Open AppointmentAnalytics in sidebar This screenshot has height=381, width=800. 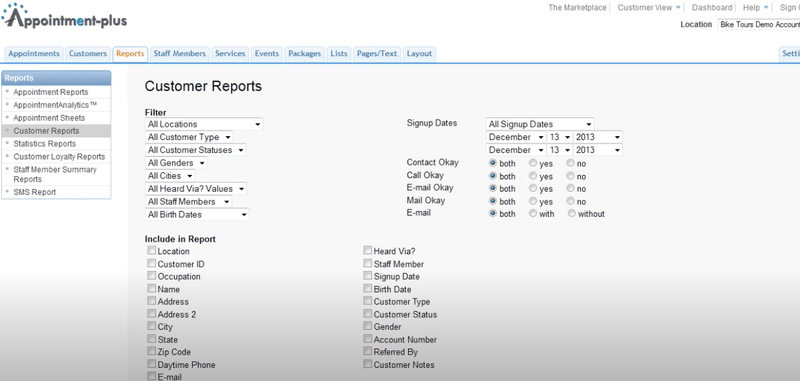(x=55, y=105)
